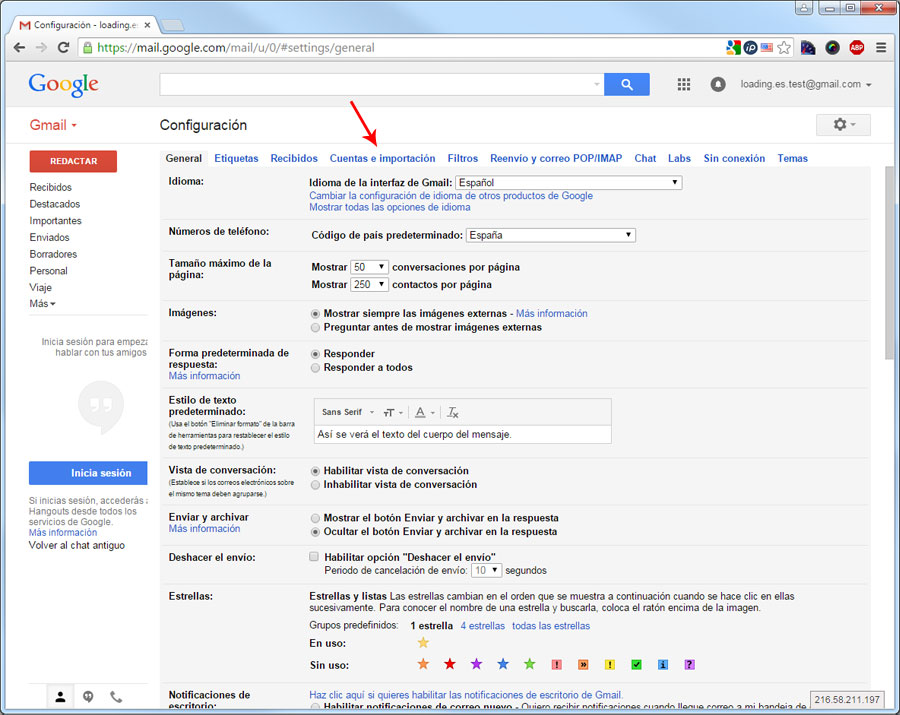Pick the purple question mark icon

(x=689, y=665)
